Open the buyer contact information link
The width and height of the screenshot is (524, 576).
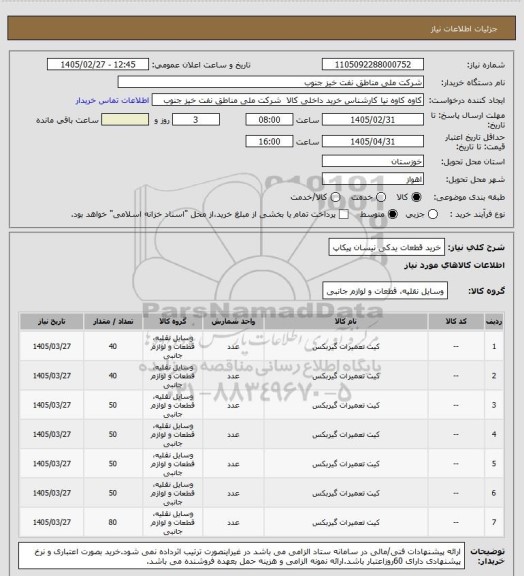click(112, 100)
